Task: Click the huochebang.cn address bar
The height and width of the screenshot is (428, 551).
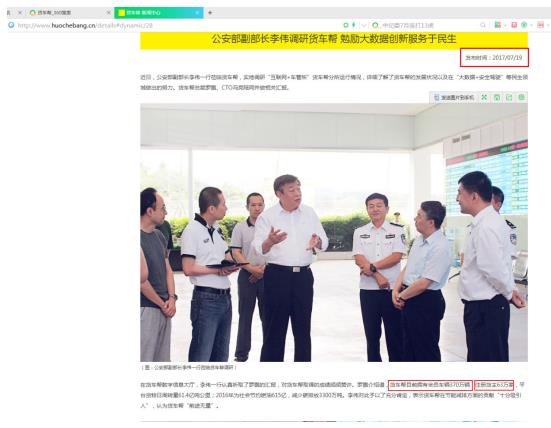Action: 176,25
